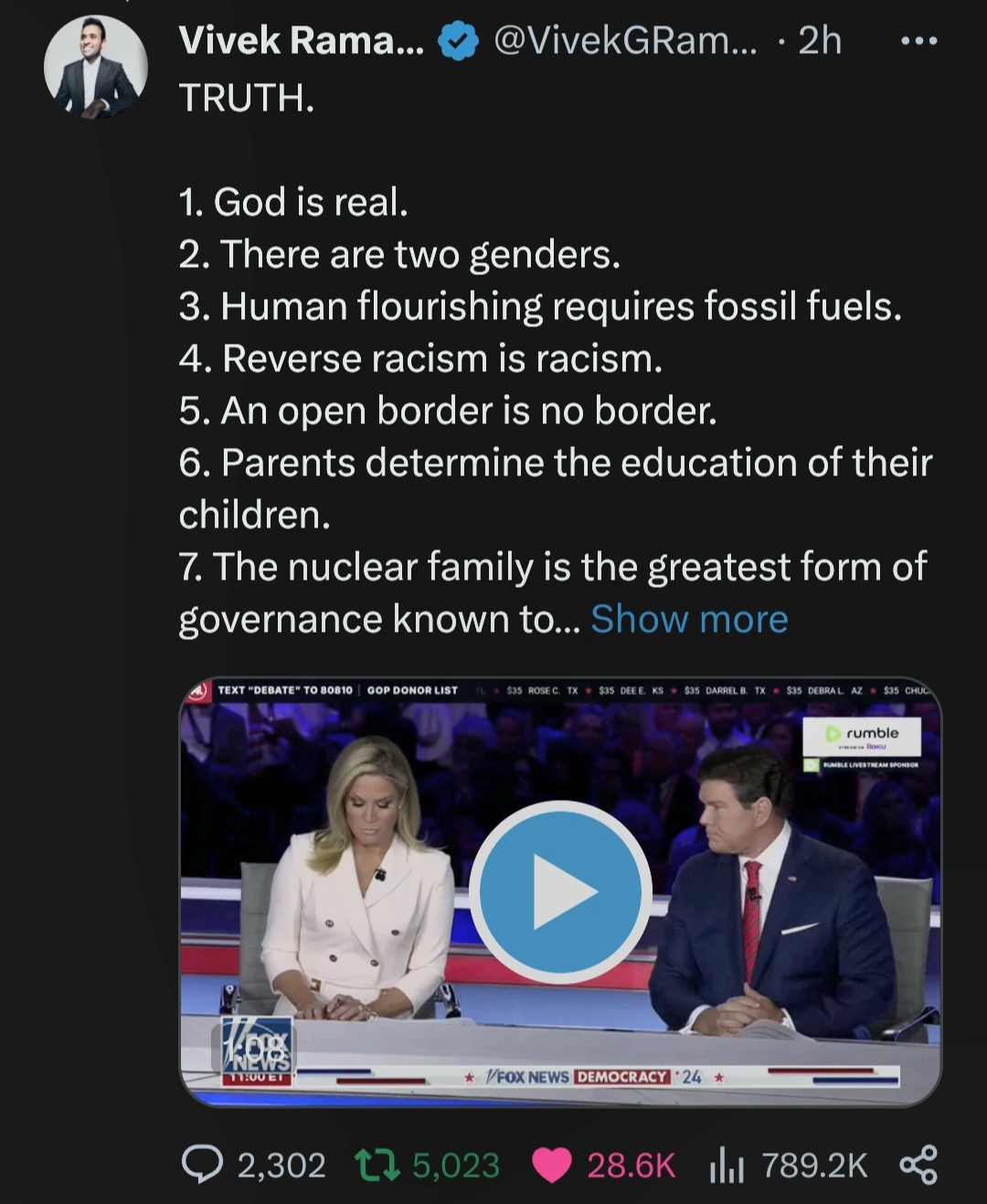Open the 2,302 replies count
Image resolution: width=987 pixels, height=1204 pixels.
(281, 1166)
